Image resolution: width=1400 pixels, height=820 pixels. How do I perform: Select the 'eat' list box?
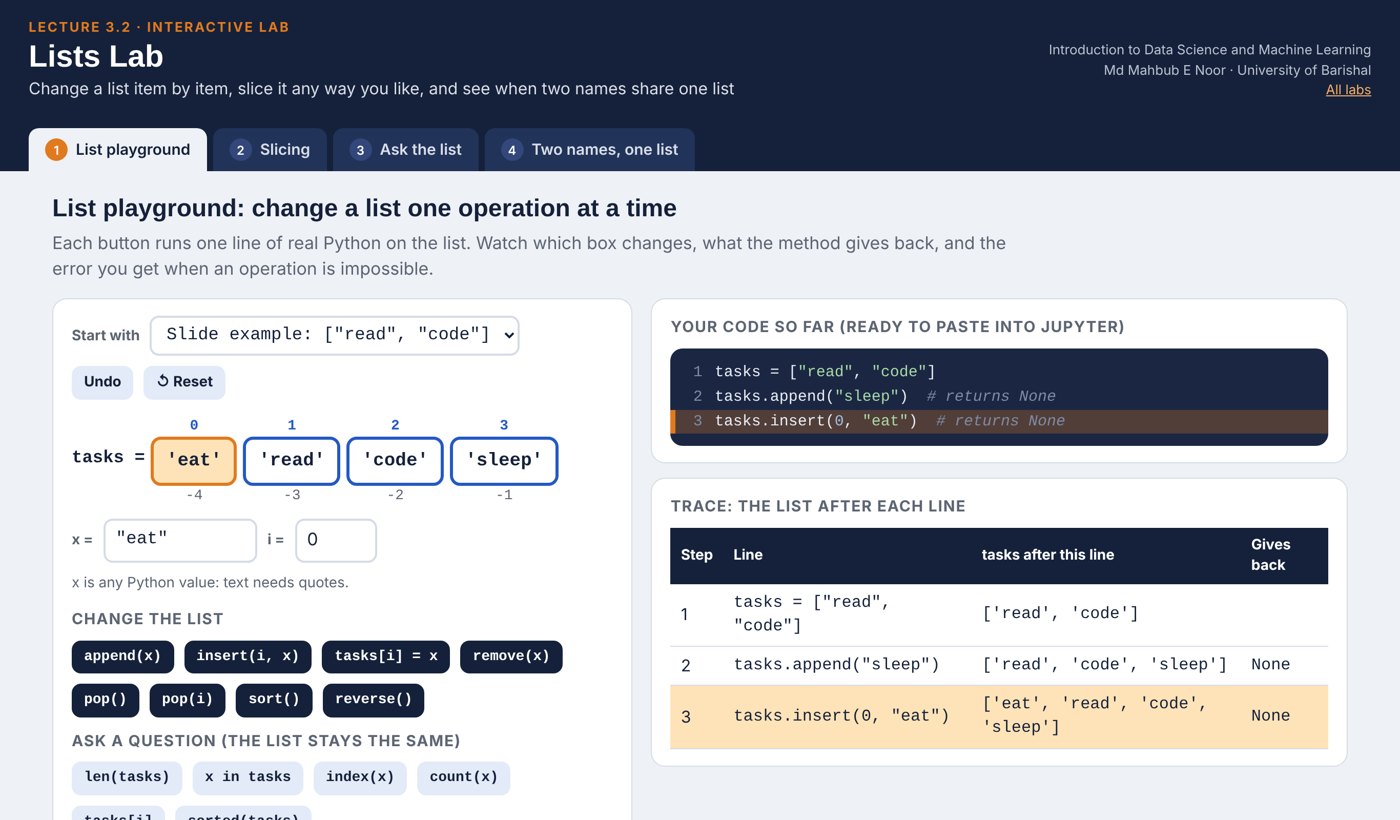point(194,461)
